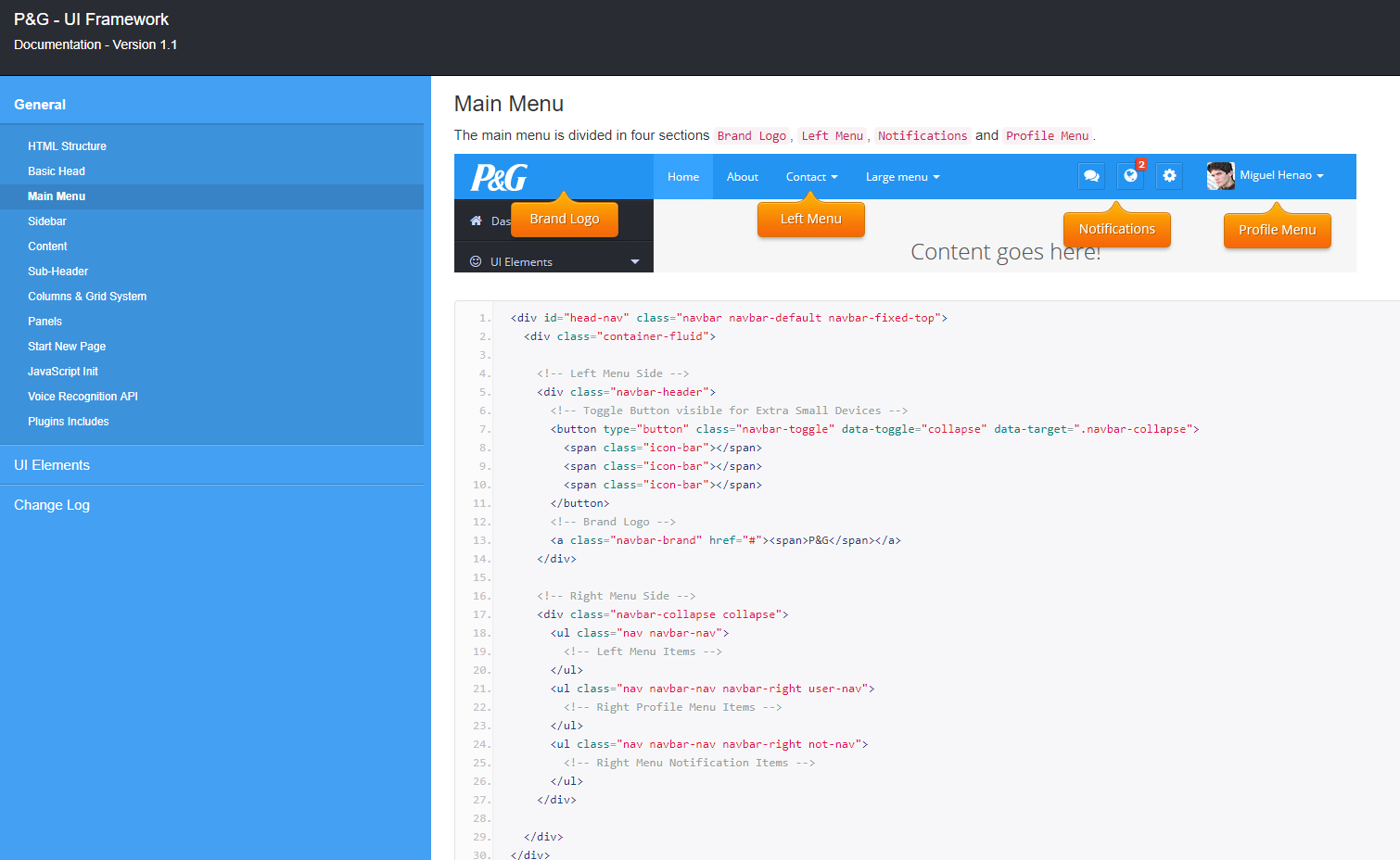This screenshot has height=860, width=1400.
Task: Click the About menu item
Action: [742, 176]
